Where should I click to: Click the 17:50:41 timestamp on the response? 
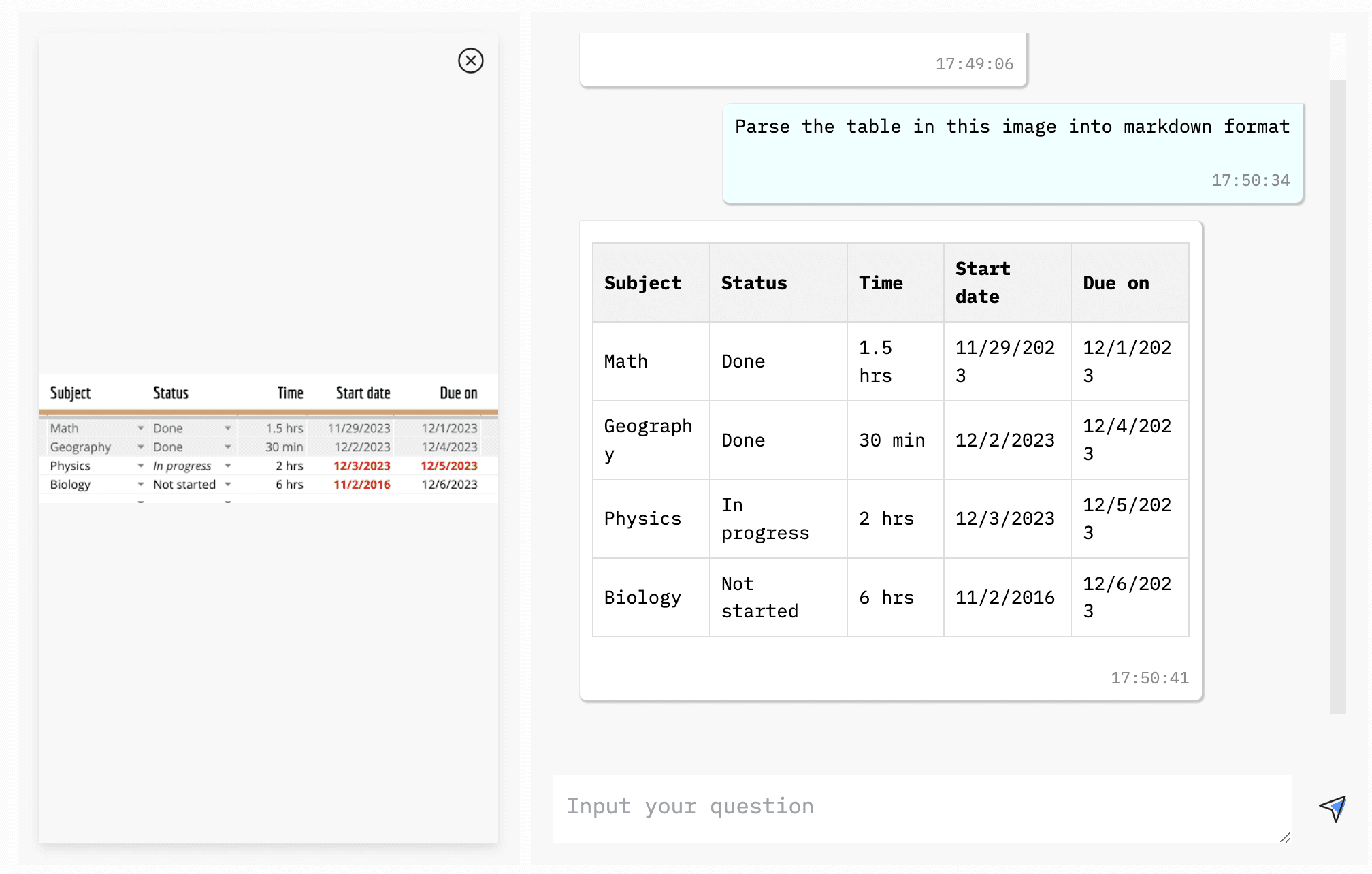(1149, 678)
